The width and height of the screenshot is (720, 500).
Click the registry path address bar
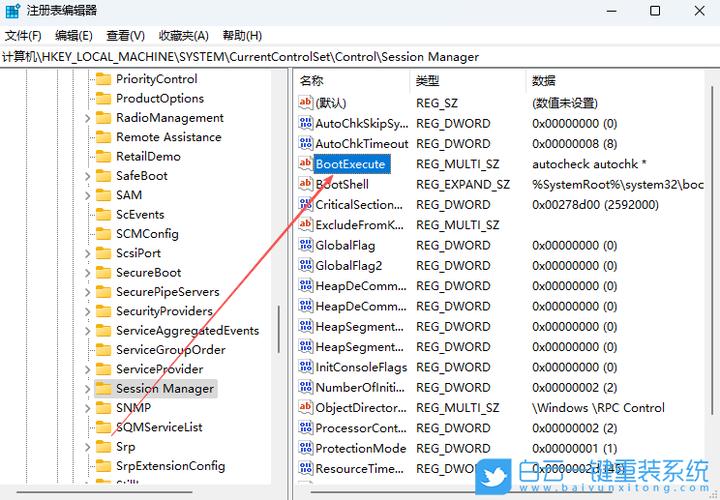pyautogui.click(x=360, y=57)
